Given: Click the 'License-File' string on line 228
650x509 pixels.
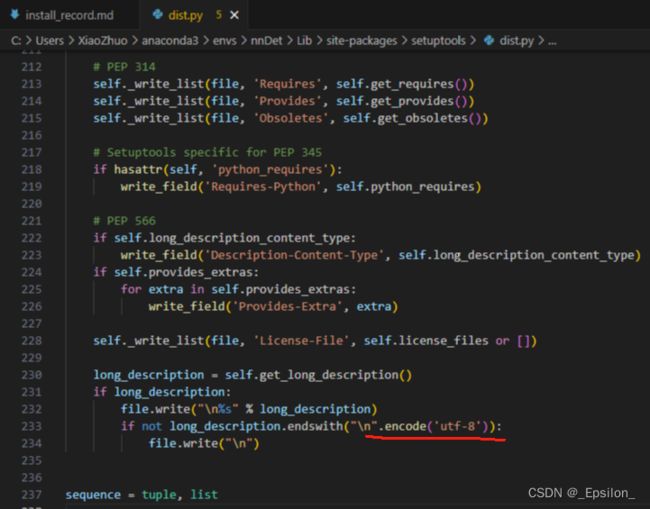Looking at the screenshot, I should click(x=301, y=341).
